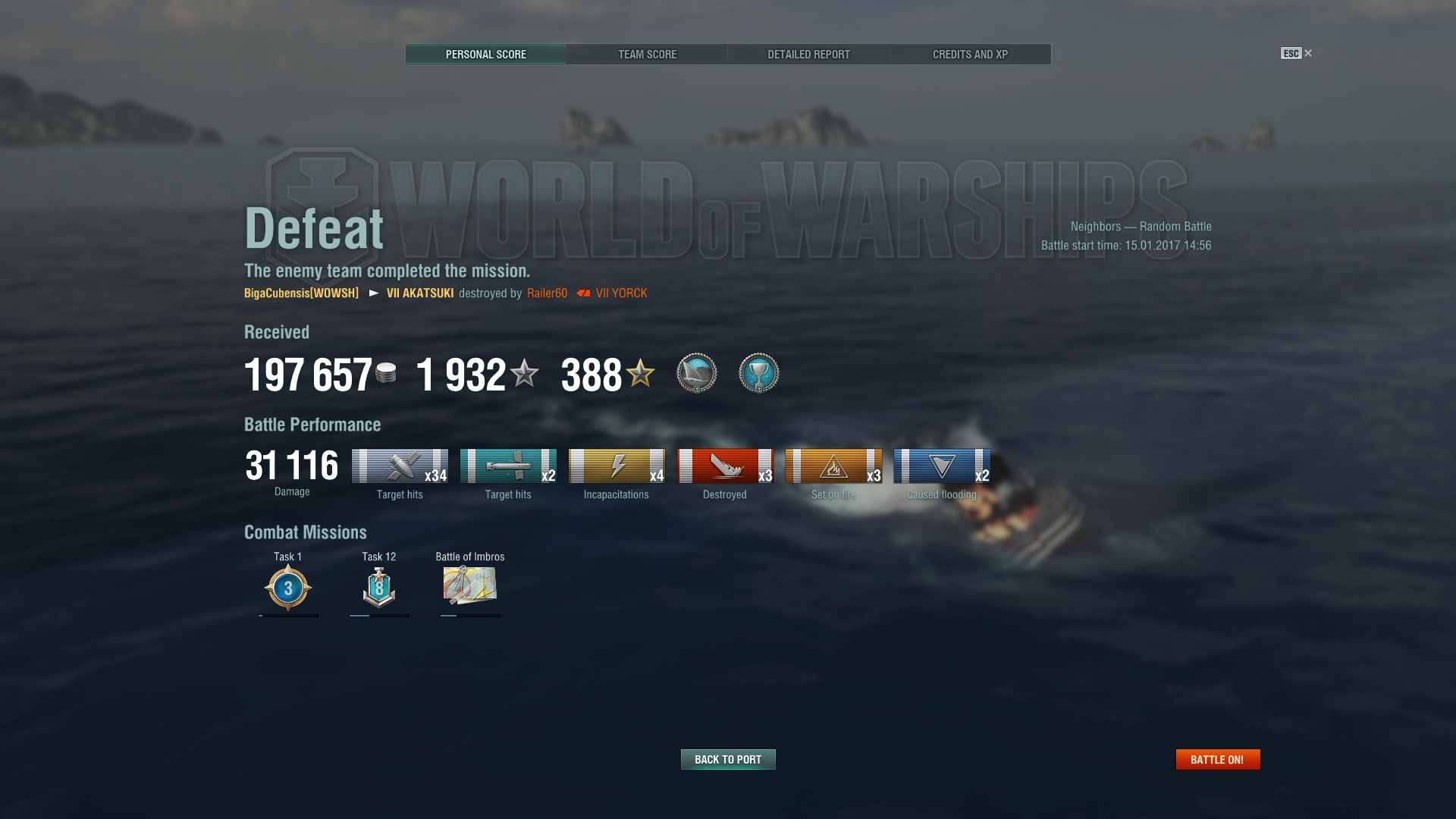Start the next match with Battle On!
The width and height of the screenshot is (1456, 819).
[x=1218, y=759]
